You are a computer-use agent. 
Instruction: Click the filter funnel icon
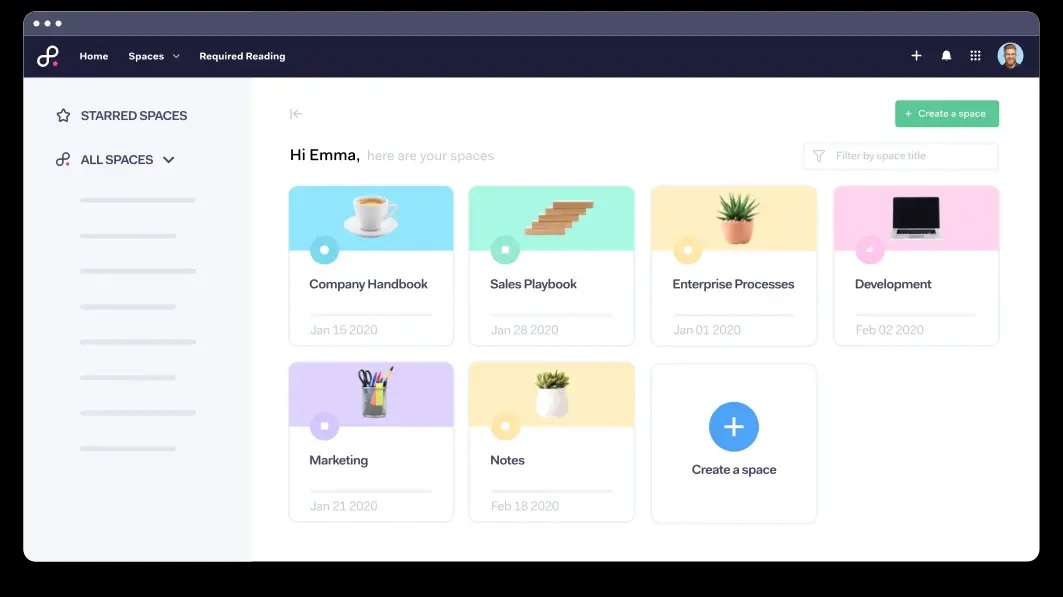[819, 156]
